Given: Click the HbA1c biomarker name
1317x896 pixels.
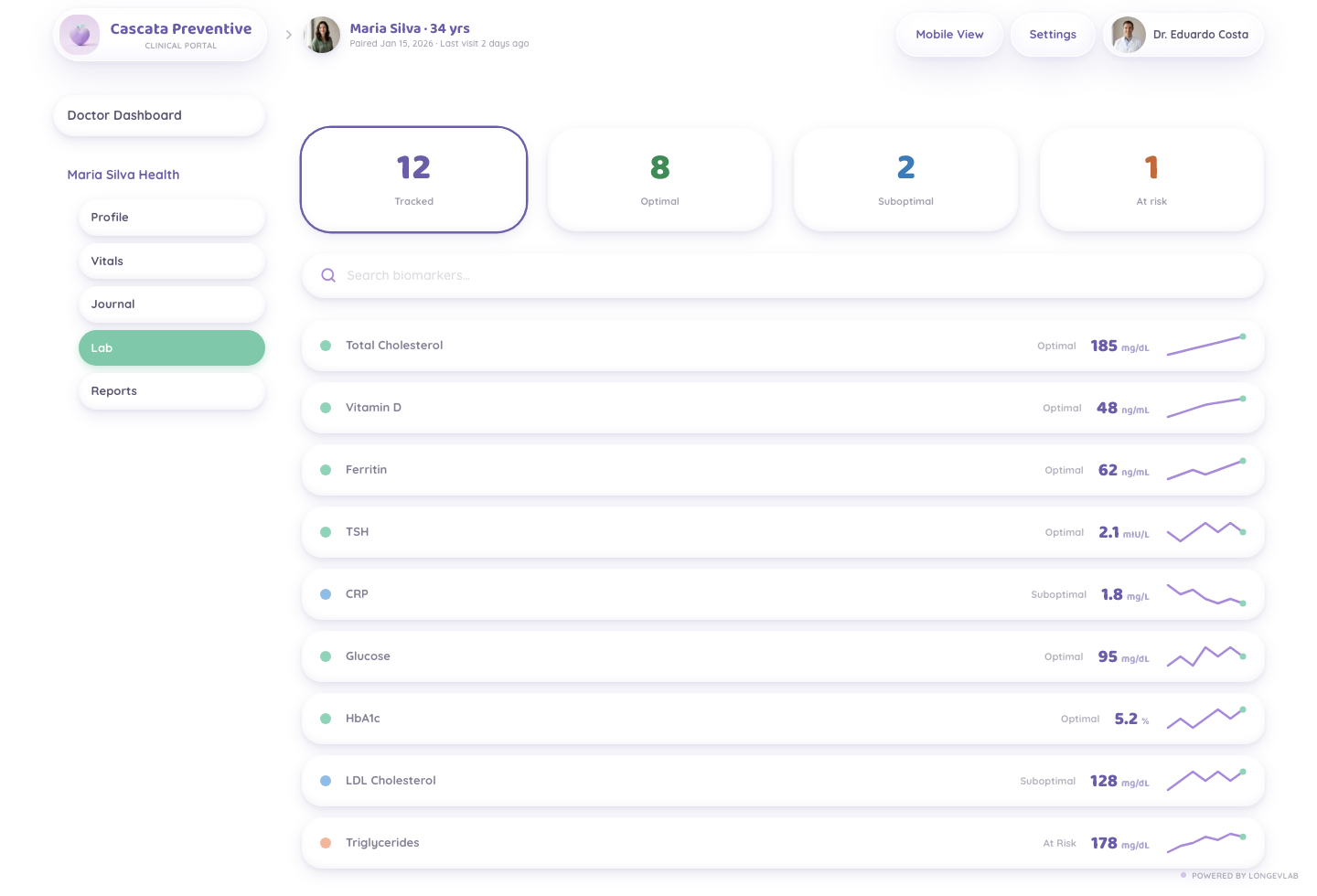Looking at the screenshot, I should [x=363, y=719].
